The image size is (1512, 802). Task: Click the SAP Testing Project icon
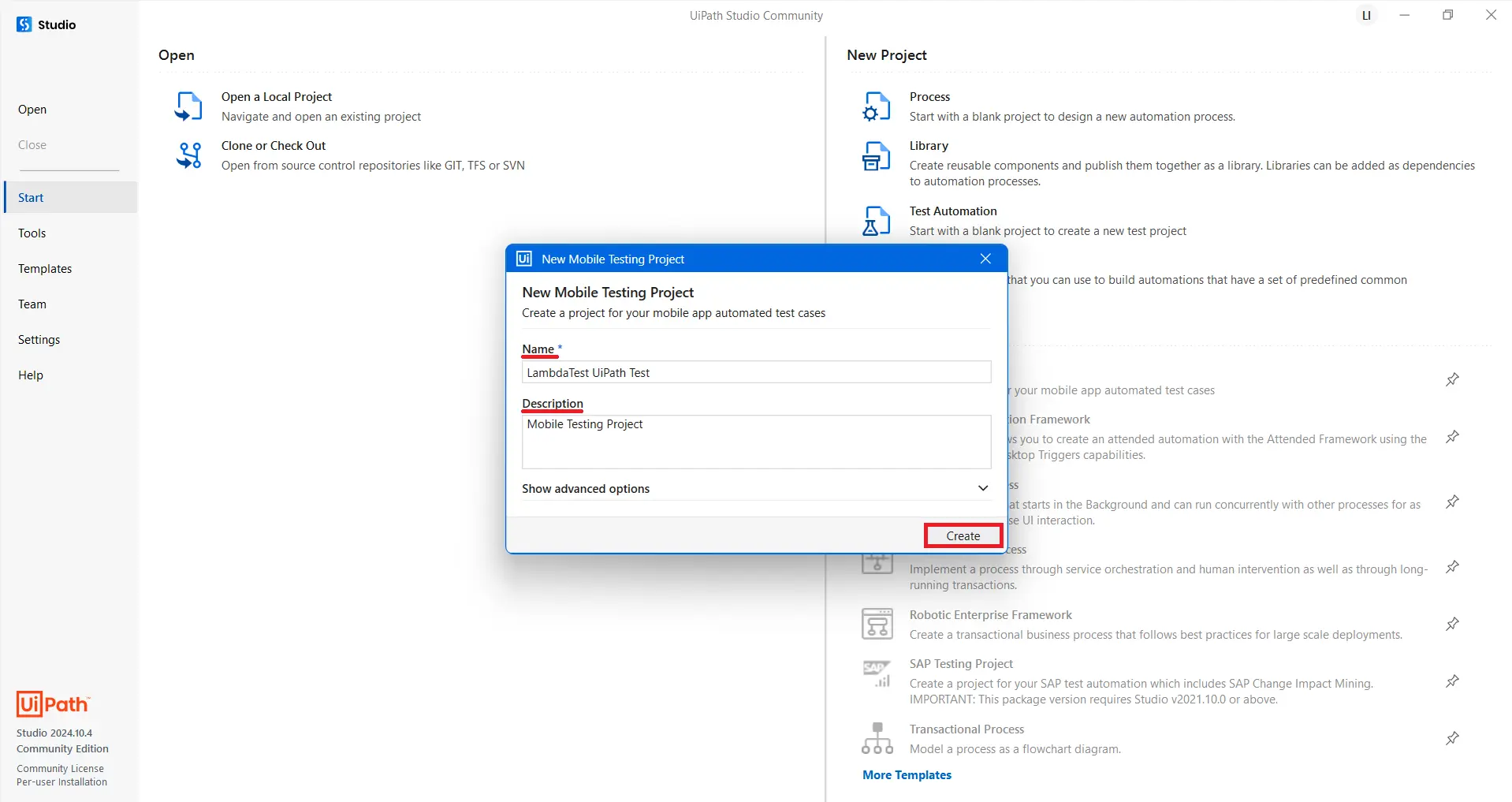tap(877, 673)
